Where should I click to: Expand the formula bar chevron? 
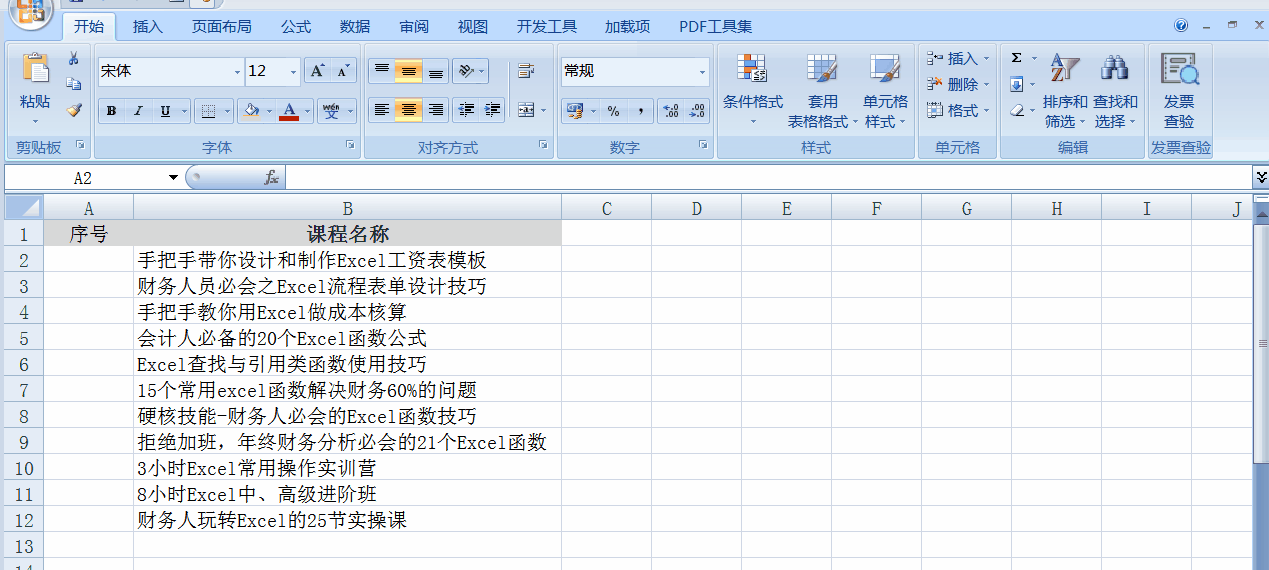(1260, 177)
